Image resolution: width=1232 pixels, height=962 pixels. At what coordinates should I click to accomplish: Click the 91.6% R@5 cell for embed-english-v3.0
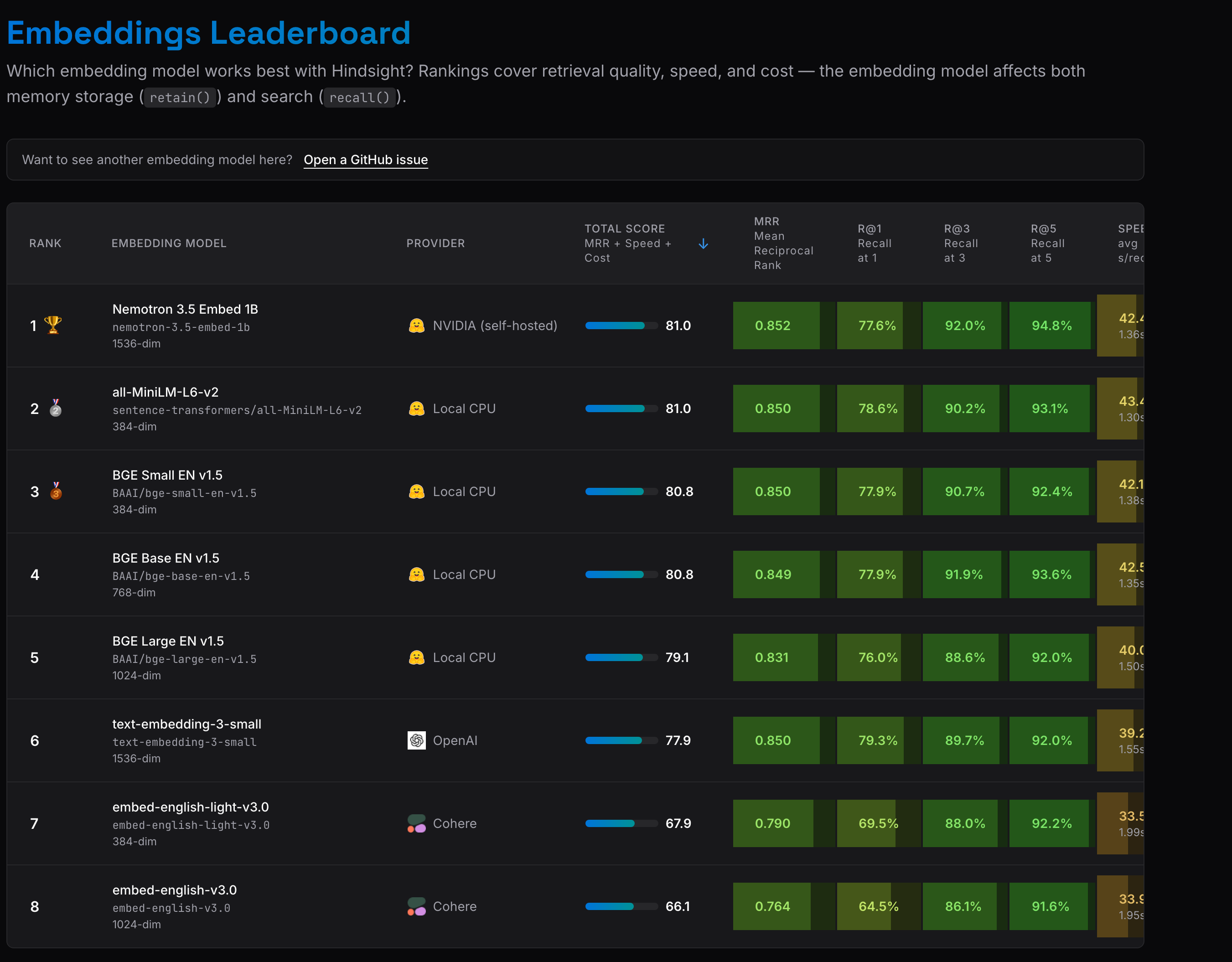(x=1051, y=906)
